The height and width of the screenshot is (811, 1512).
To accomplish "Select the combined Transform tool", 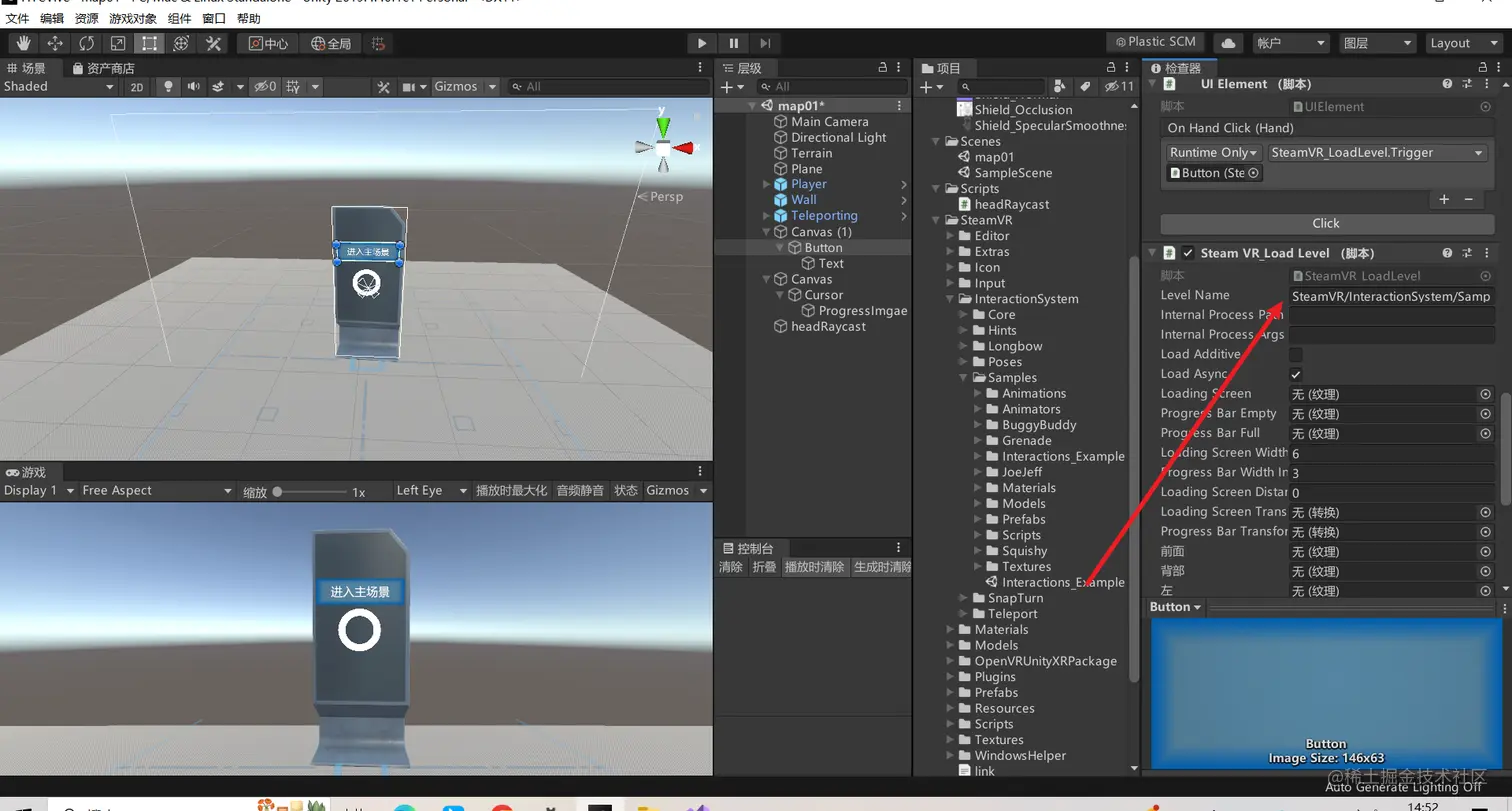I will point(181,43).
